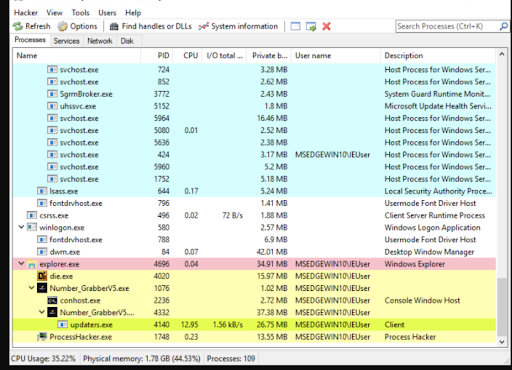Click the Refresh toolbar button
512x370 pixels.
[32, 26]
